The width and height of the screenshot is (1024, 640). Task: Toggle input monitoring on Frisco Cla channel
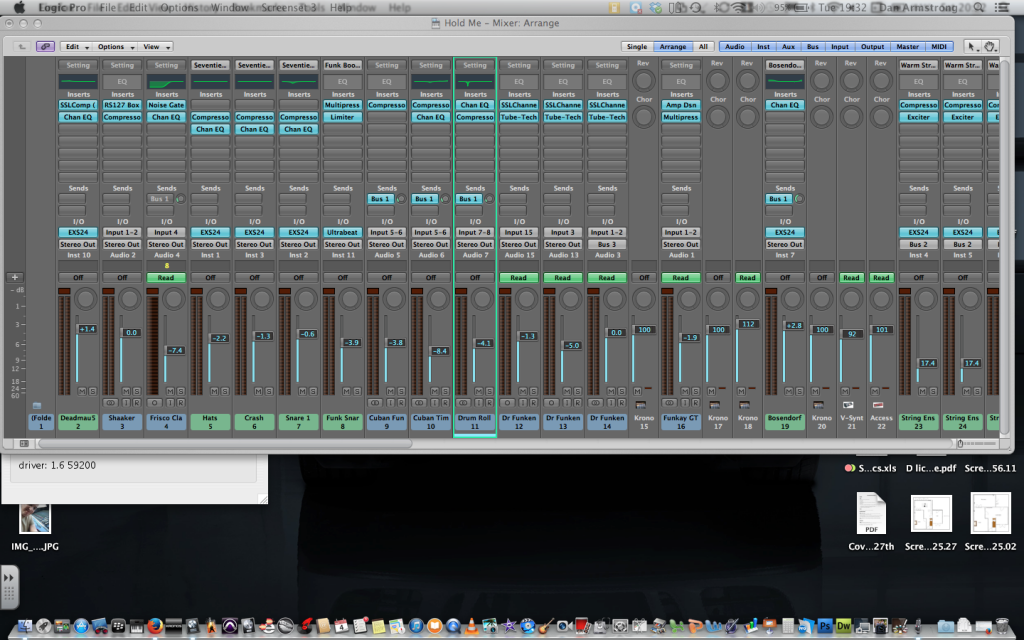pos(170,403)
